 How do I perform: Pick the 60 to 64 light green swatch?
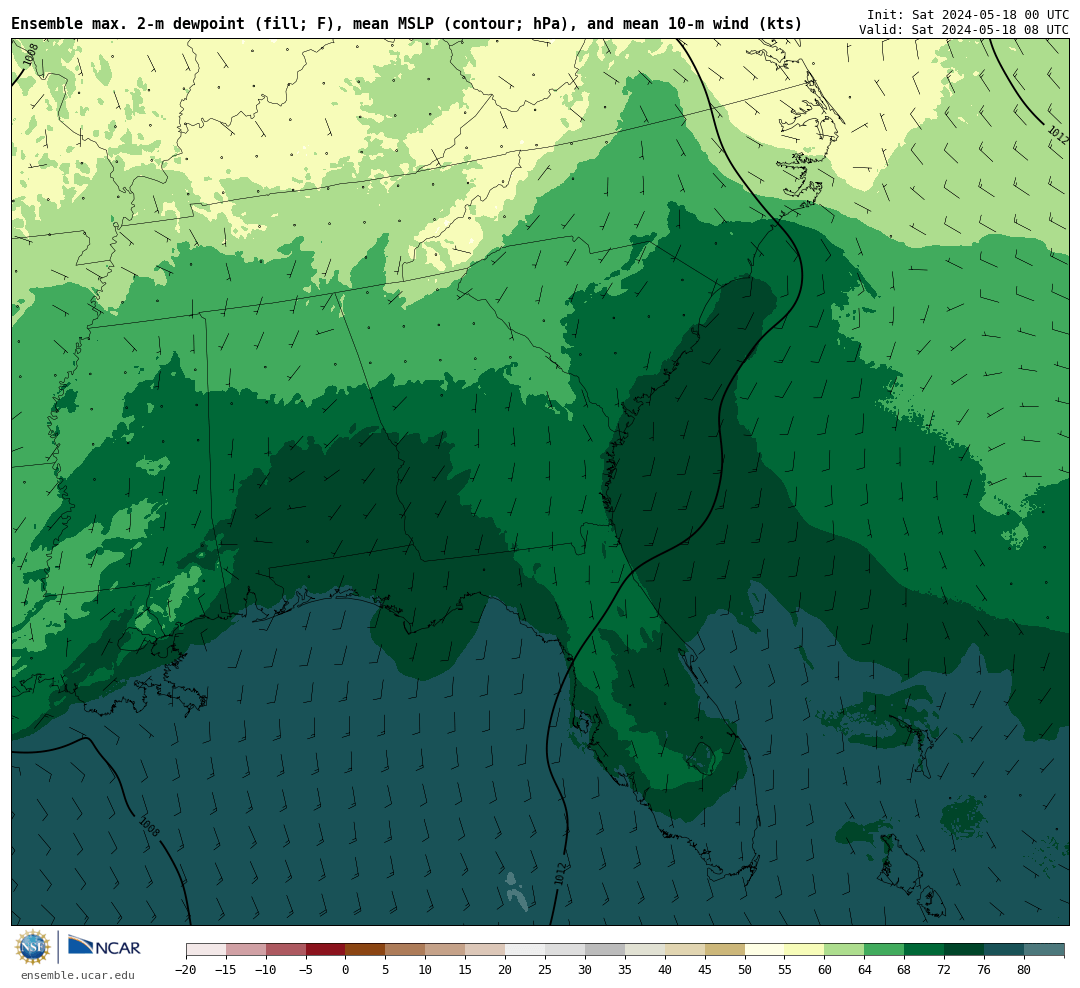[x=845, y=950]
